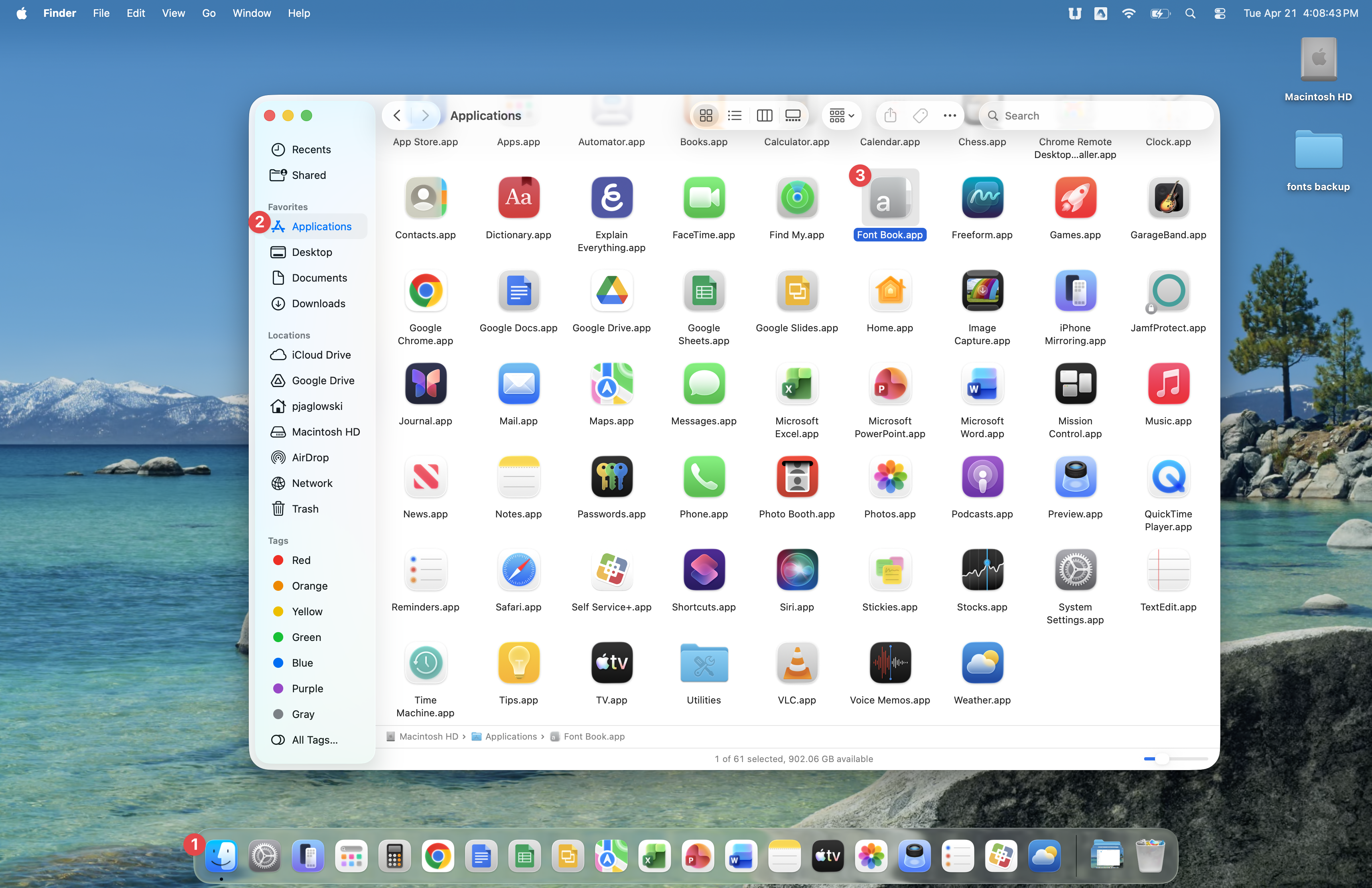
Task: Switch Finder to gallery view
Action: (x=793, y=116)
